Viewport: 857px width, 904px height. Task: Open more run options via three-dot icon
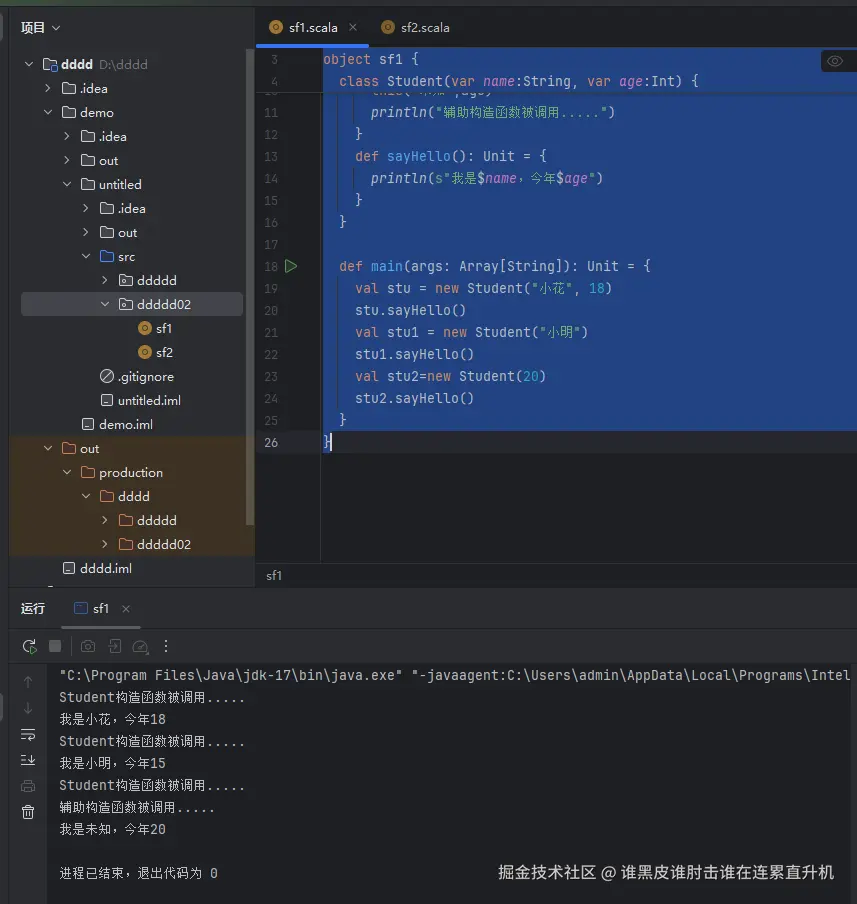click(166, 646)
